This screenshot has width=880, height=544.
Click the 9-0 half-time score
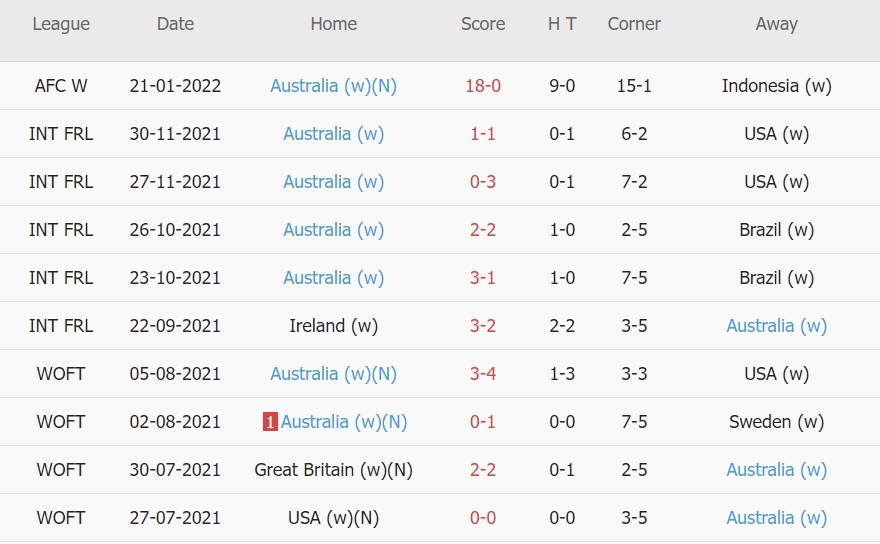click(562, 86)
